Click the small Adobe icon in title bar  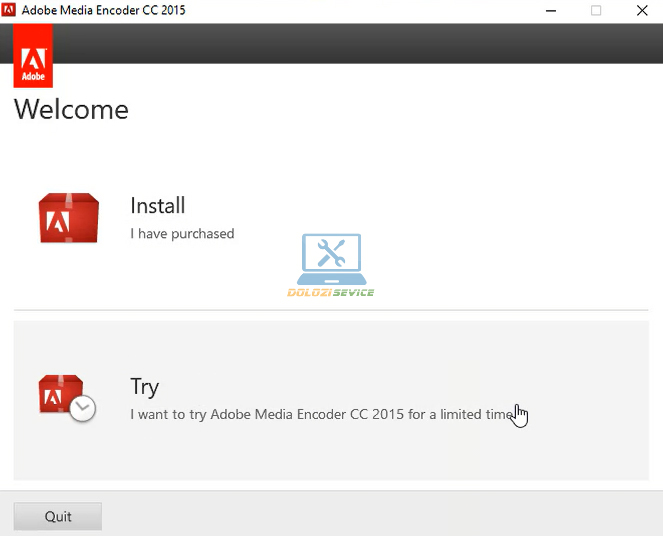click(x=11, y=11)
